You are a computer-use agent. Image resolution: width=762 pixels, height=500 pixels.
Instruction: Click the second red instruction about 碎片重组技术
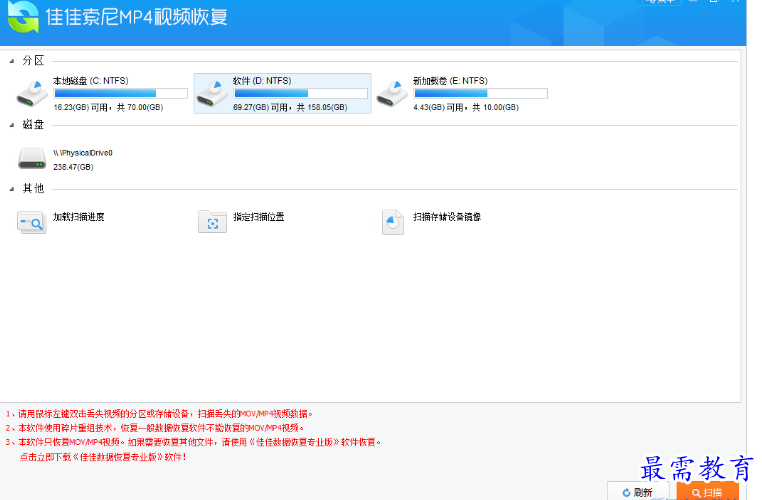pyautogui.click(x=155, y=428)
